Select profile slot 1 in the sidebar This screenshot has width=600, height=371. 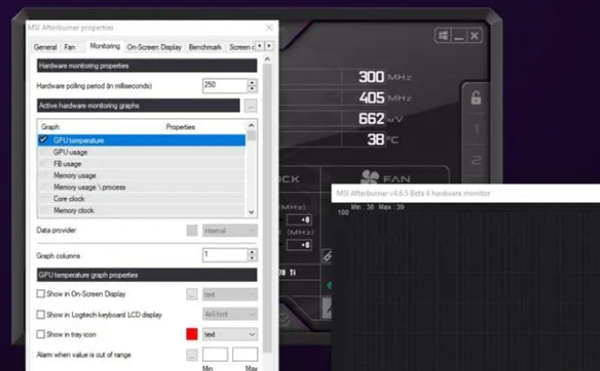pos(476,129)
